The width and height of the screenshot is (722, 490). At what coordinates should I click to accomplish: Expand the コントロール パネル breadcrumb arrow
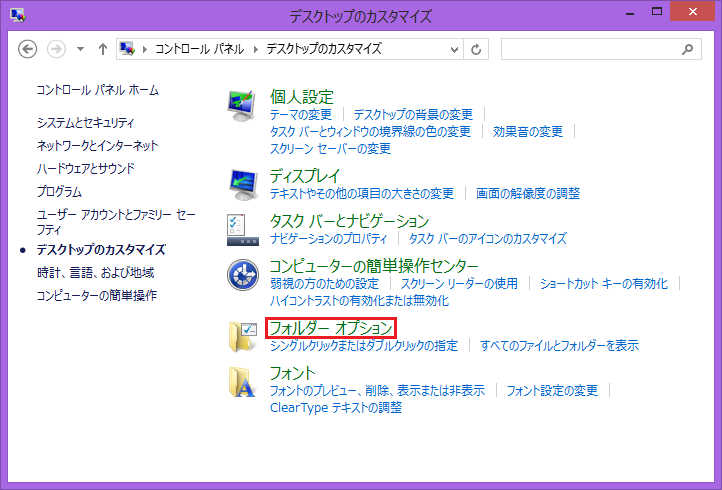click(258, 49)
